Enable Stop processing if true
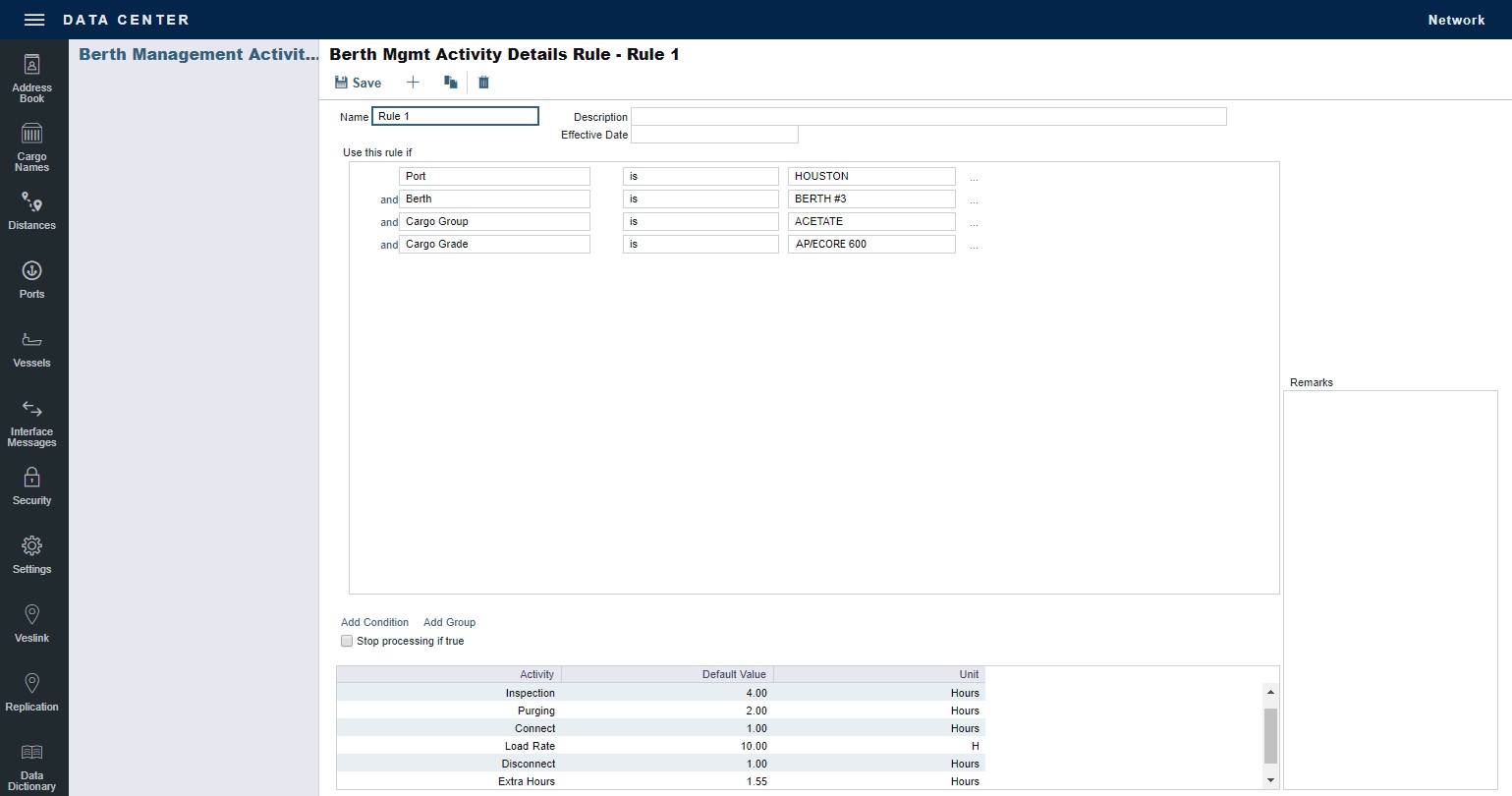This screenshot has width=1512, height=796. point(347,641)
